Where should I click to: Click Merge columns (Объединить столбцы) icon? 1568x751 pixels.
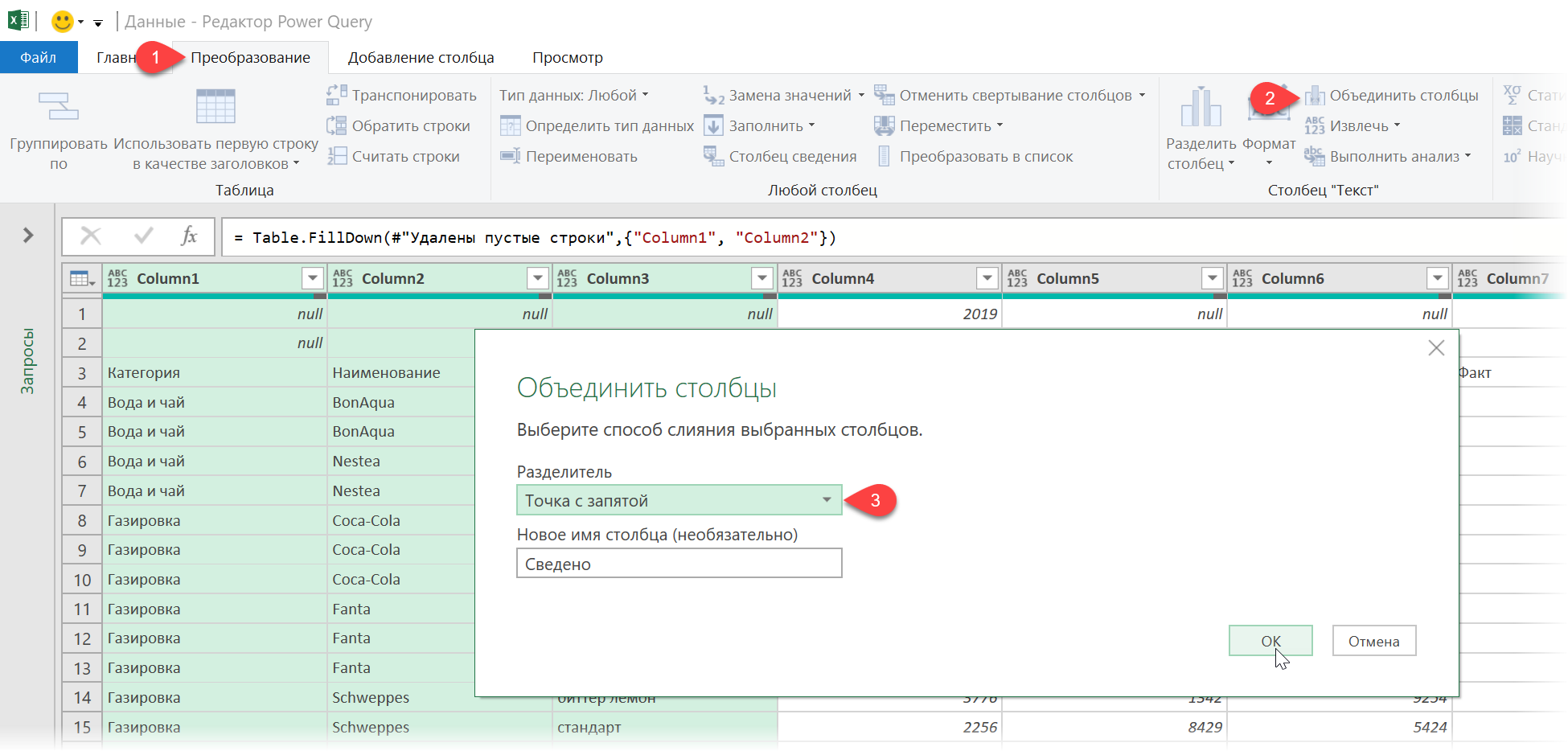click(1315, 96)
